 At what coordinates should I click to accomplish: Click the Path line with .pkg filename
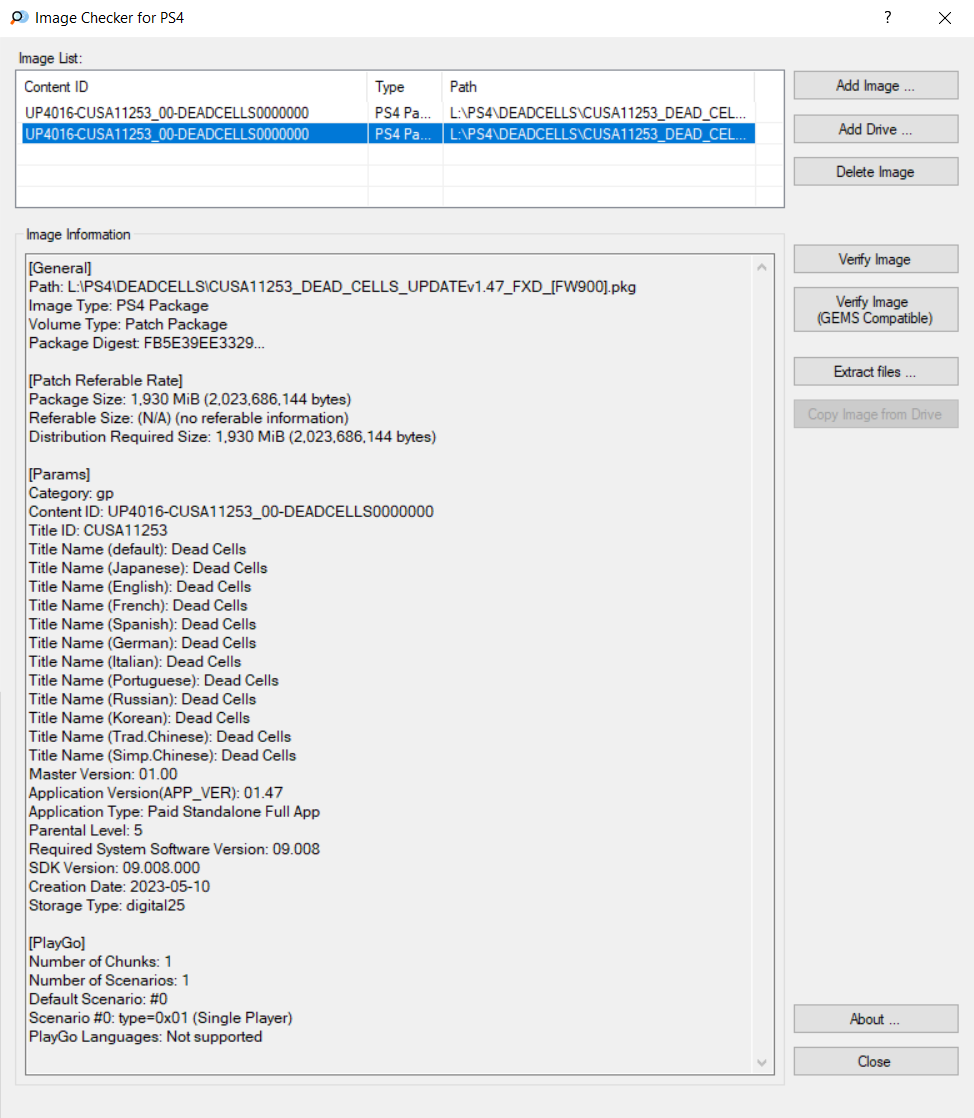332,287
